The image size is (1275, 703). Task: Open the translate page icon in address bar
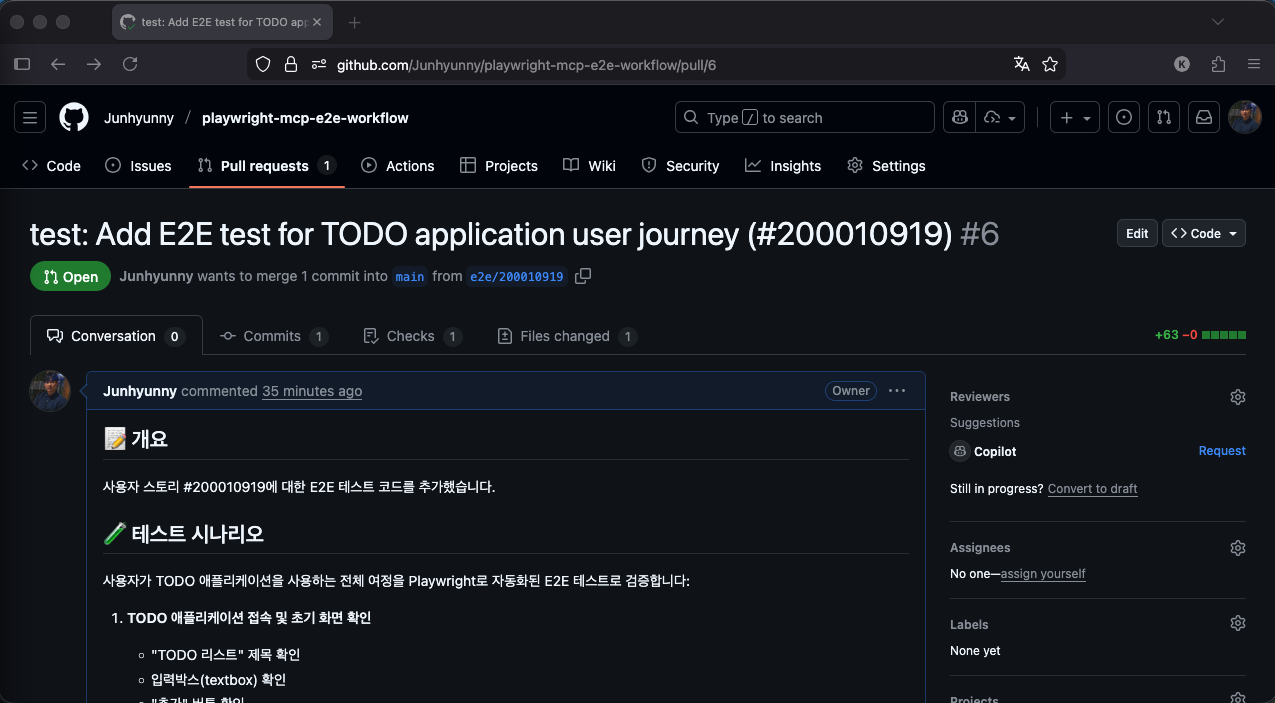pos(1021,64)
